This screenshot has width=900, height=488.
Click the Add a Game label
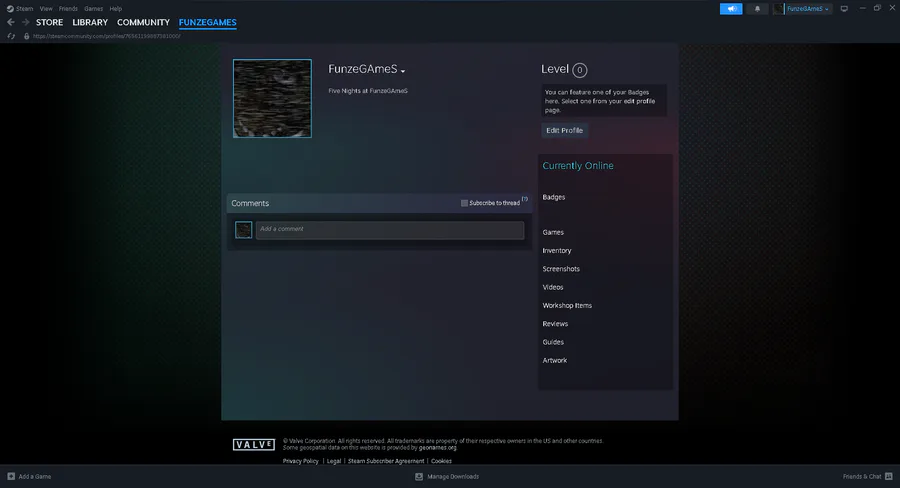coord(34,477)
